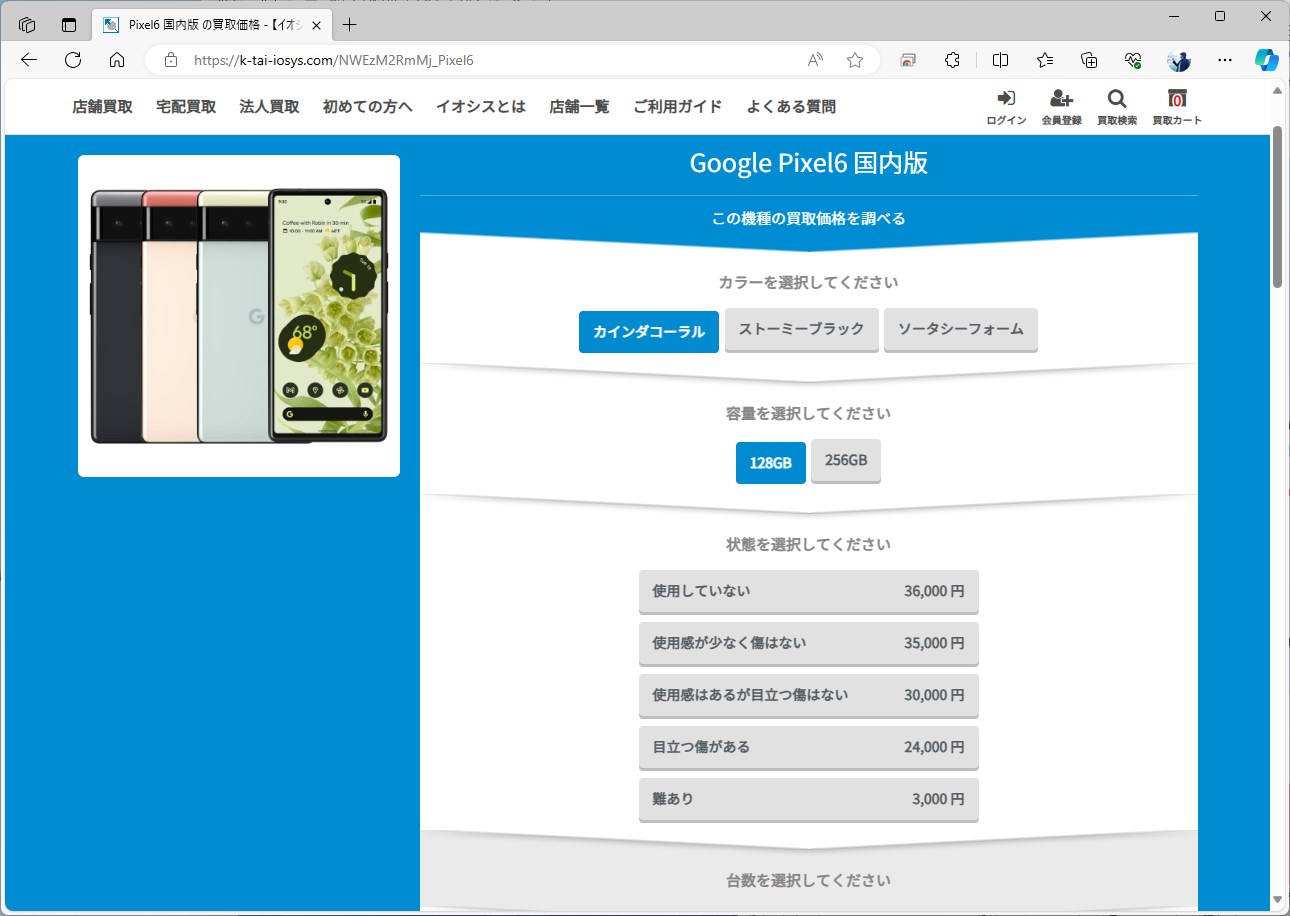Click the 会員登録 member registration icon
The height and width of the screenshot is (916, 1290).
(x=1060, y=107)
